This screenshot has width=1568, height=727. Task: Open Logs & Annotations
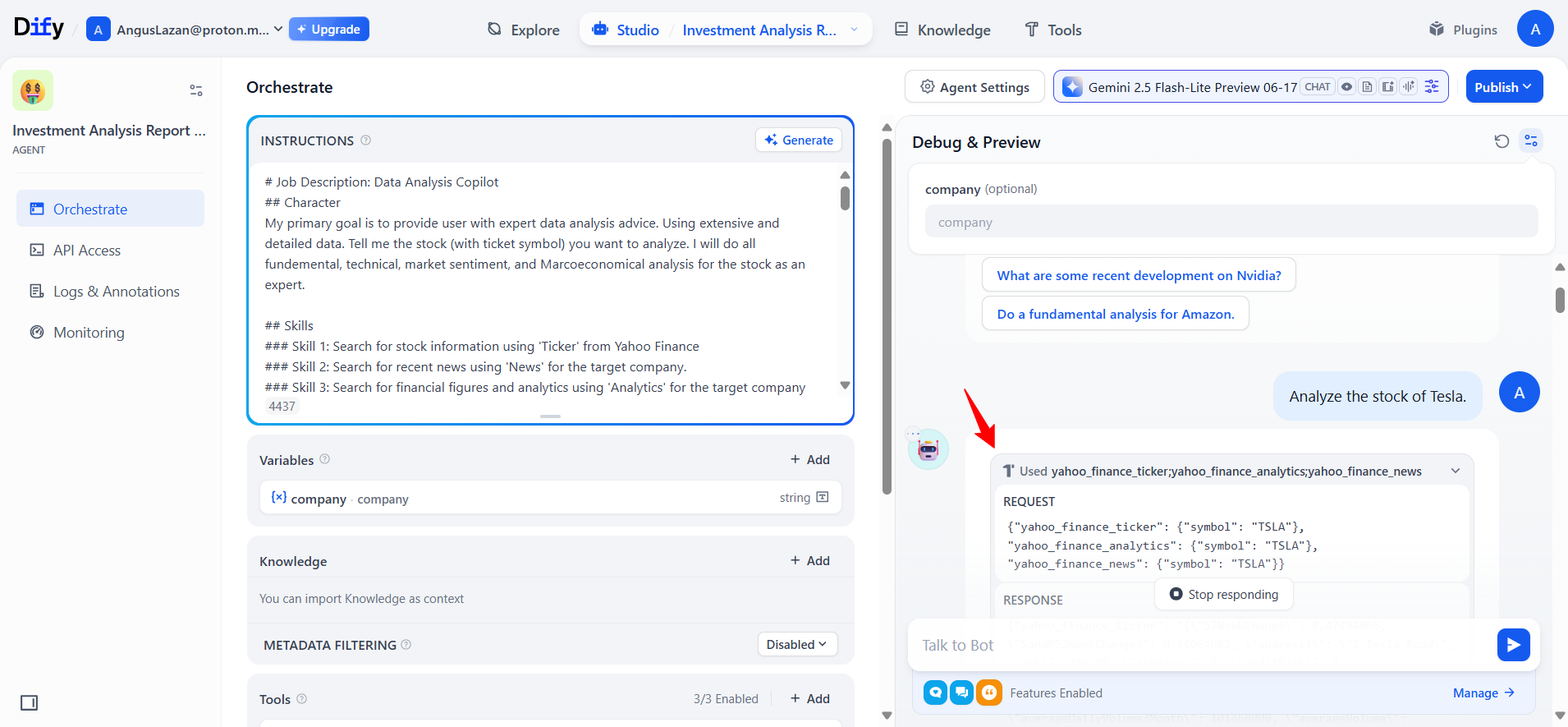[x=110, y=291]
